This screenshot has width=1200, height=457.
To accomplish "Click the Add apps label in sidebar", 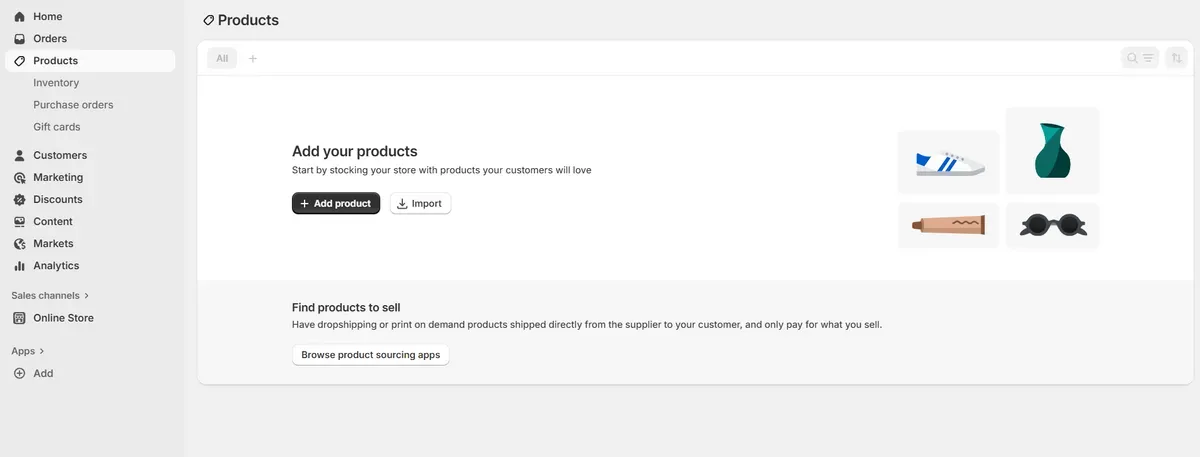I will pos(43,373).
